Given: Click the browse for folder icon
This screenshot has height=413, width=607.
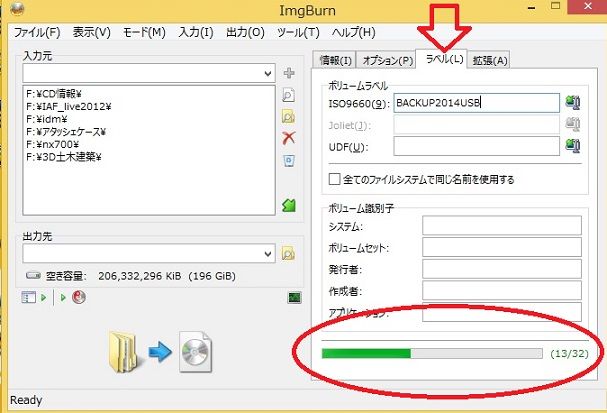Looking at the screenshot, I should pos(288,117).
